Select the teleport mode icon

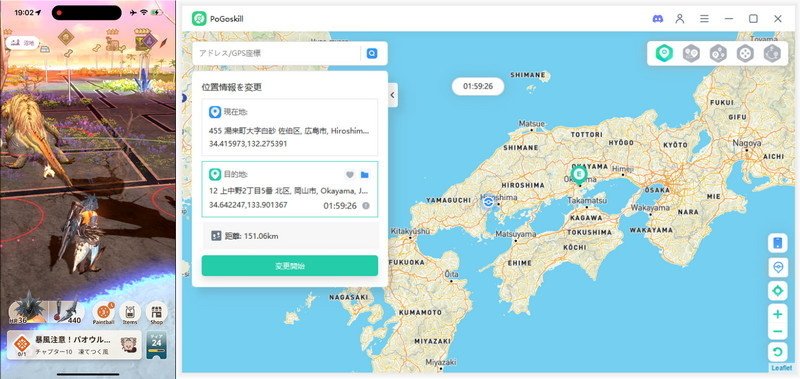664,53
